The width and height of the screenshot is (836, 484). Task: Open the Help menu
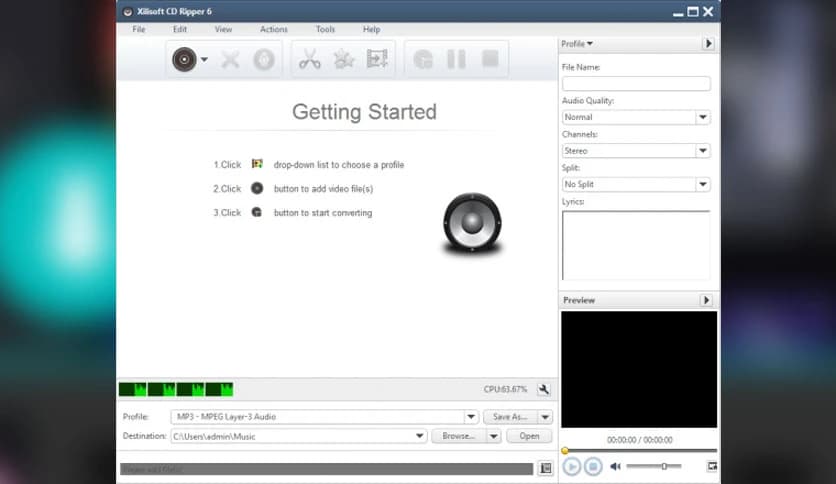372,29
